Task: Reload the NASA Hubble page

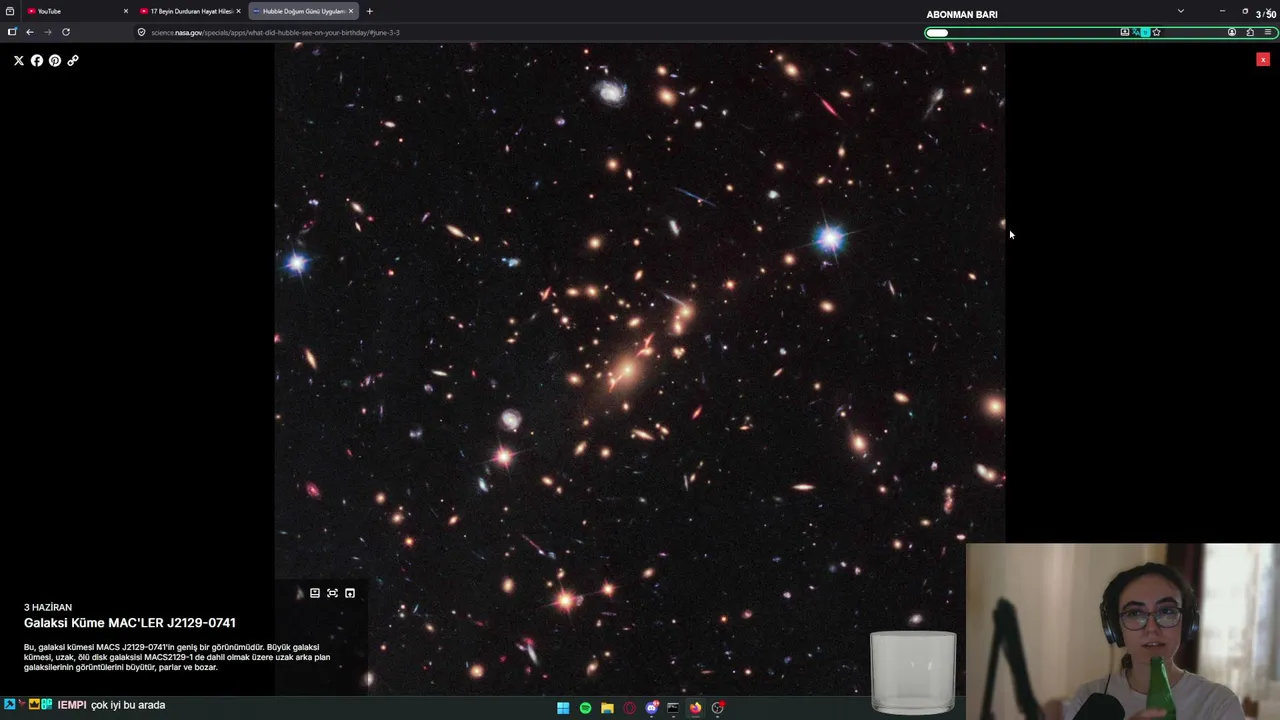Action: point(66,32)
